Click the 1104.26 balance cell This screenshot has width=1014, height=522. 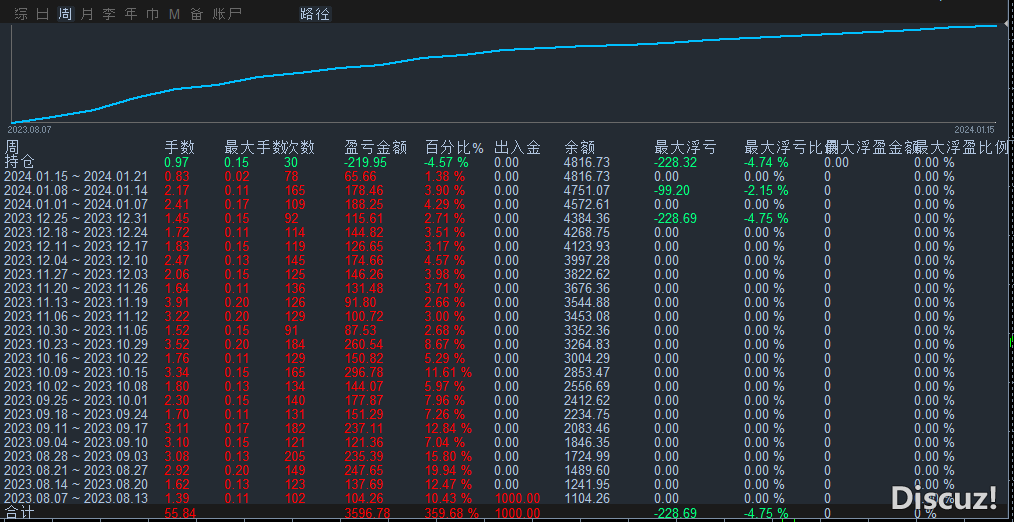click(587, 498)
